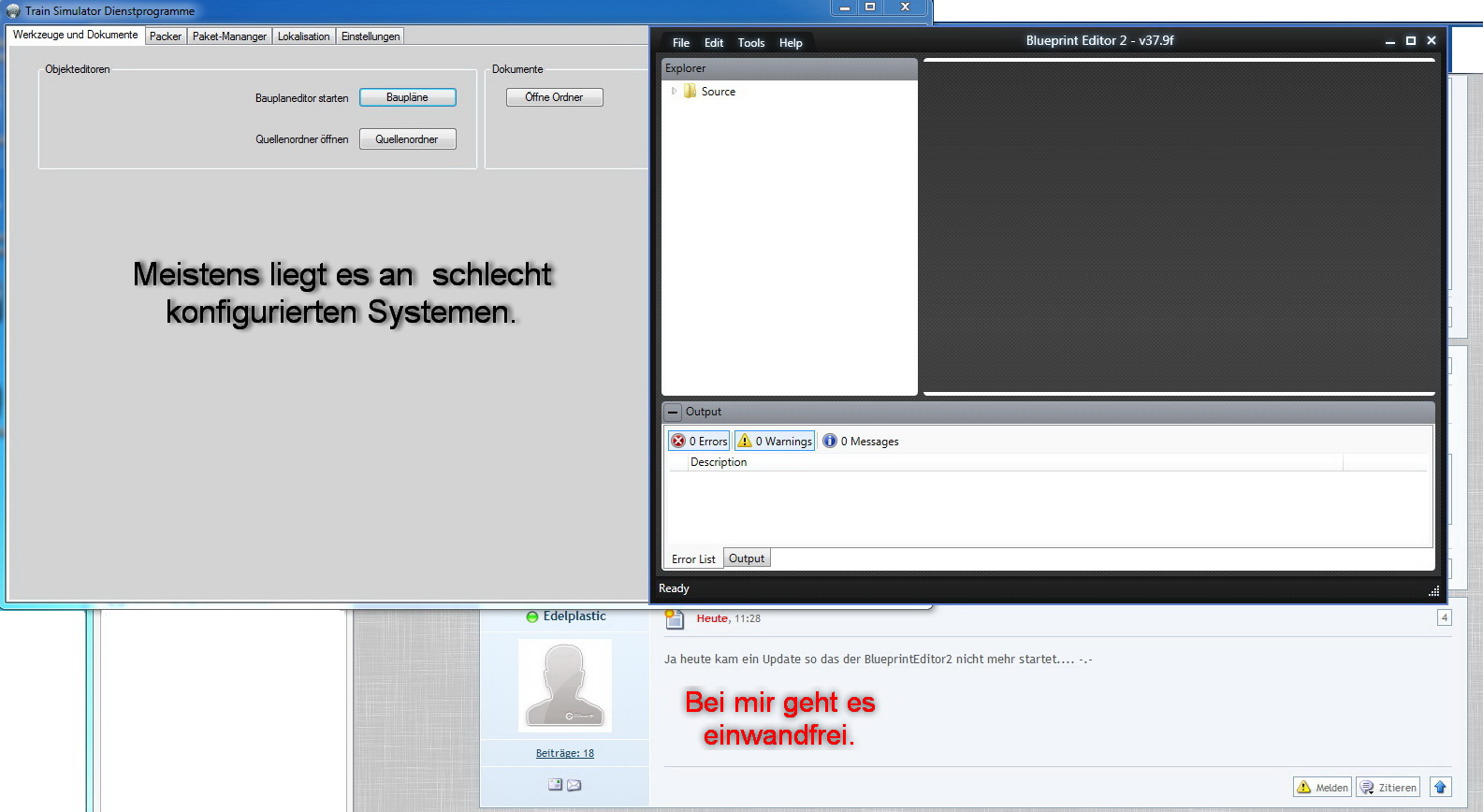1483x812 pixels.
Task: Open the Paket-Mananger tab
Action: 229,36
